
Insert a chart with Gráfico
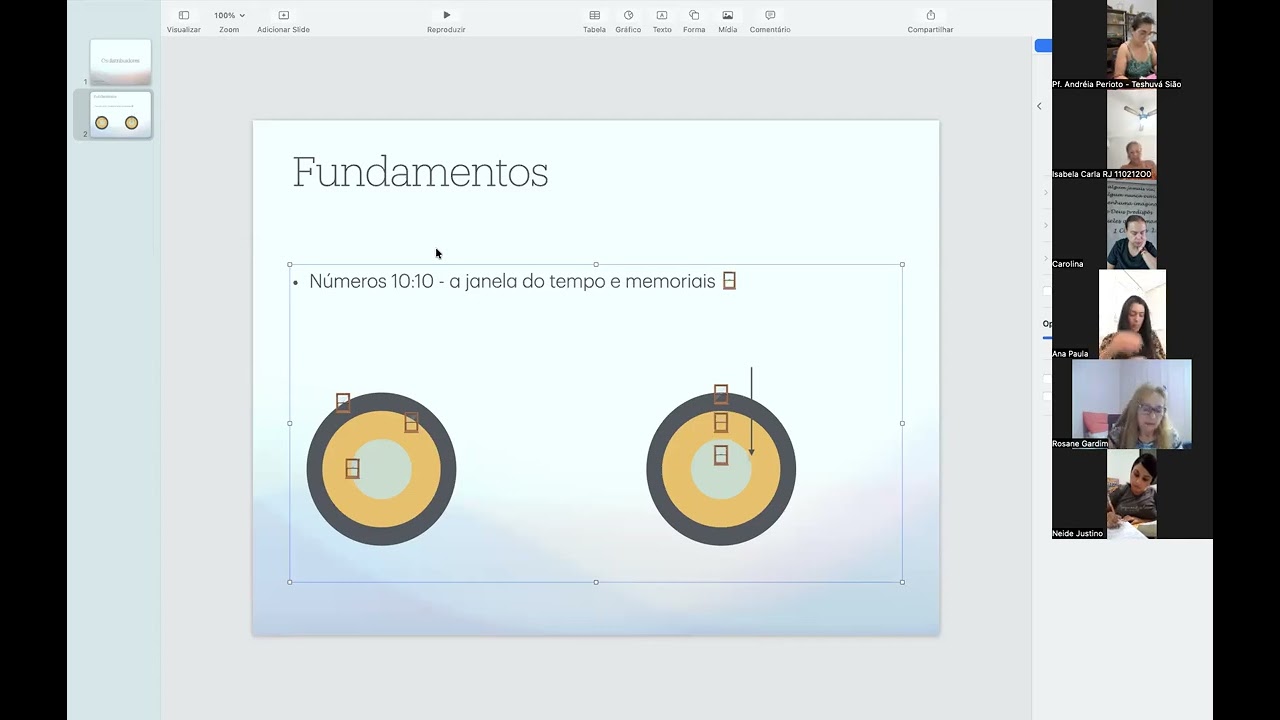coord(628,21)
